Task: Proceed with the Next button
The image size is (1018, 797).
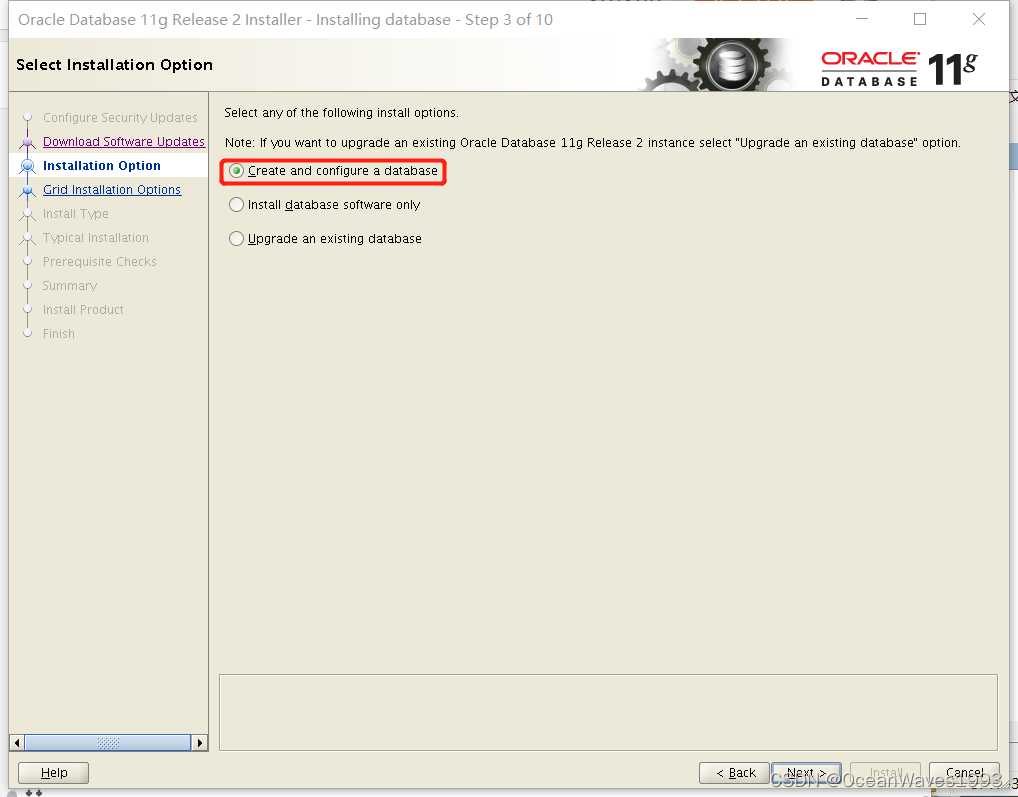Action: coord(806,772)
